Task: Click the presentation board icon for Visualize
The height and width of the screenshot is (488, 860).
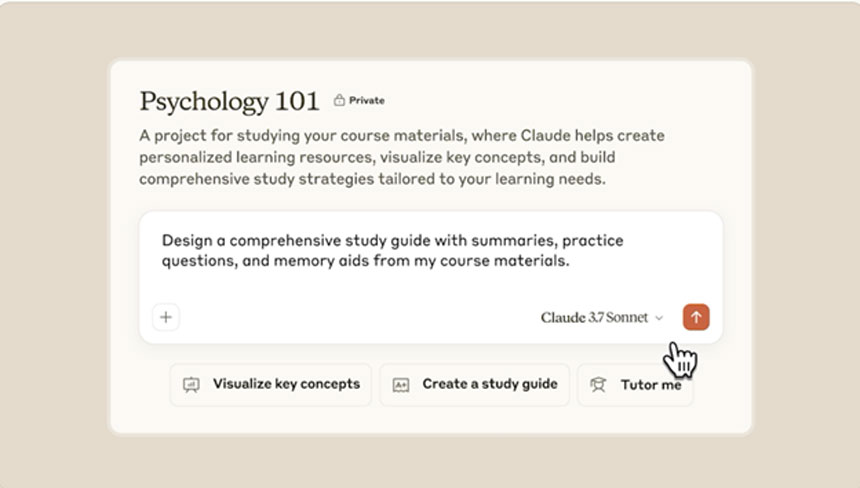Action: (191, 385)
